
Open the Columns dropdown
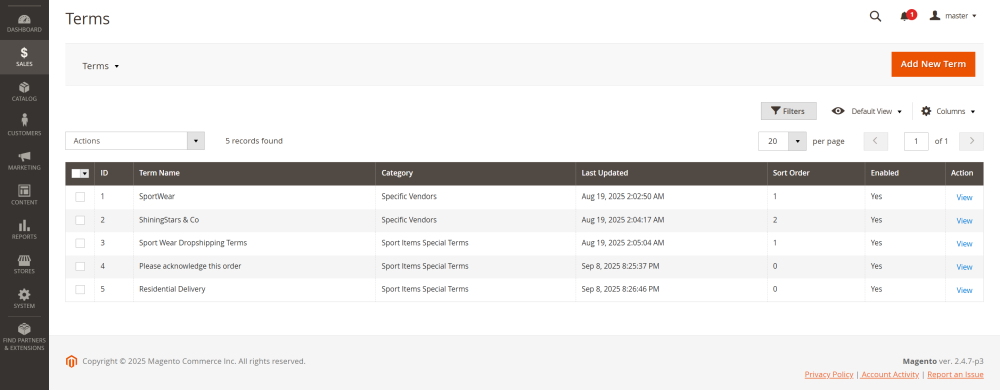coord(948,111)
